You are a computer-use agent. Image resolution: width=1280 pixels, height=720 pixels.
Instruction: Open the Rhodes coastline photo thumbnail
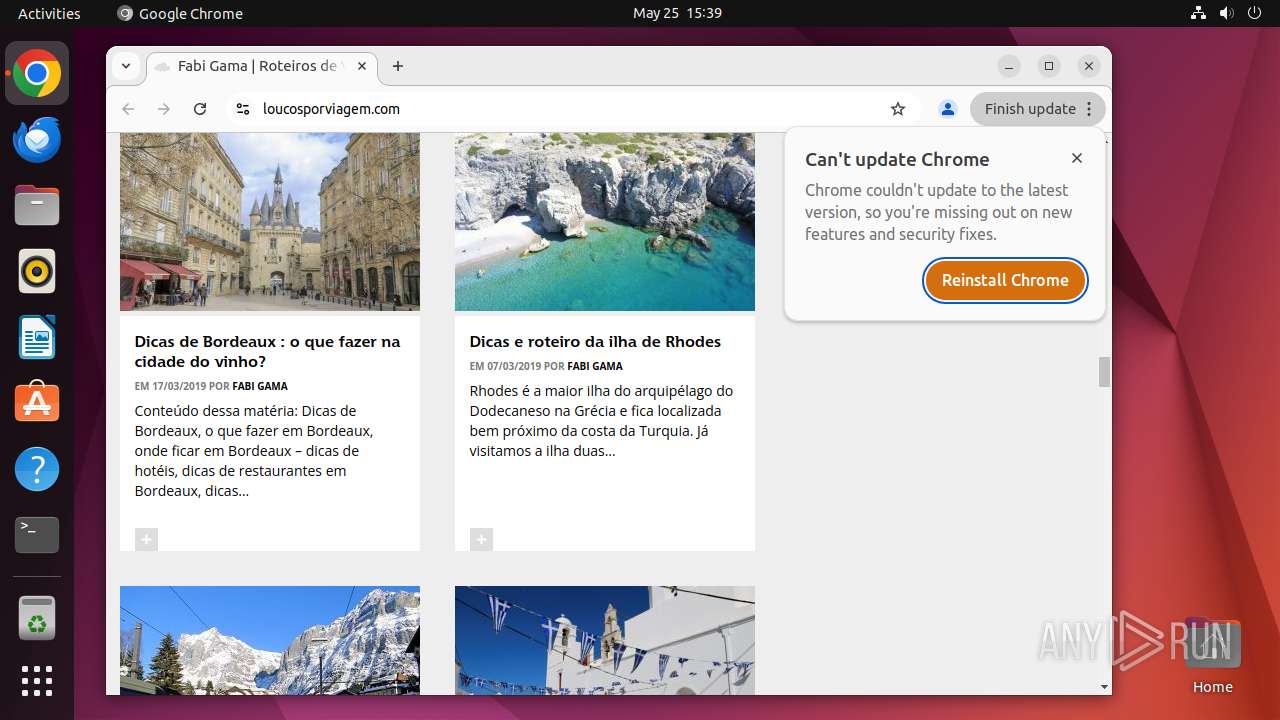point(605,221)
